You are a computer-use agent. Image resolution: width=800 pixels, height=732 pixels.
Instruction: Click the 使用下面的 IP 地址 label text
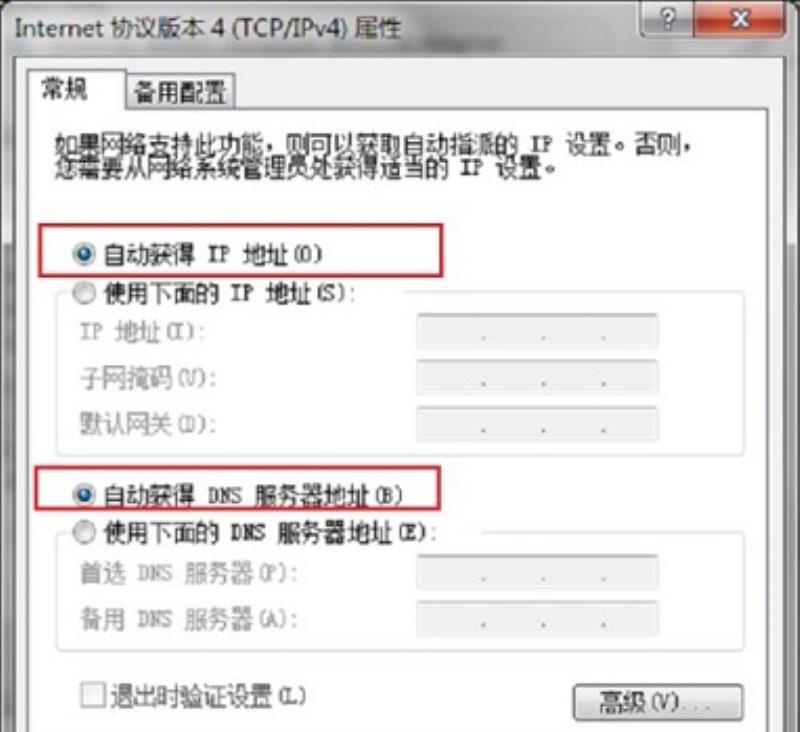230,294
